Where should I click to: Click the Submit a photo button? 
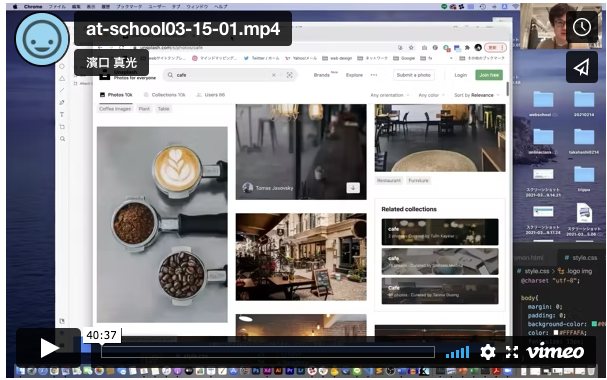click(x=413, y=75)
